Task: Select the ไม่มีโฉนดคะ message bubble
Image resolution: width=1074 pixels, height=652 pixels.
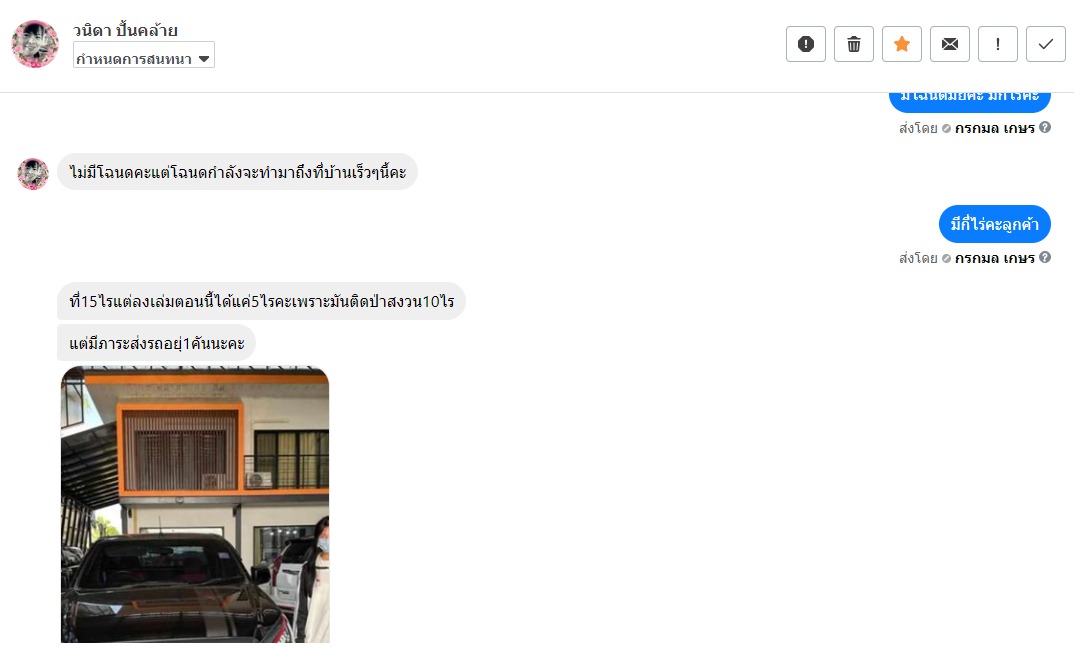Action: (237, 172)
